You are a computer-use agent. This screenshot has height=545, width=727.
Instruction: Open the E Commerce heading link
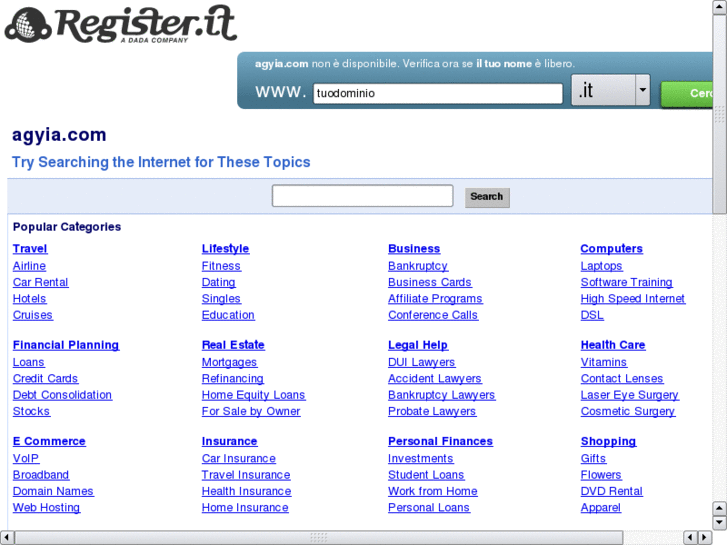click(x=49, y=441)
